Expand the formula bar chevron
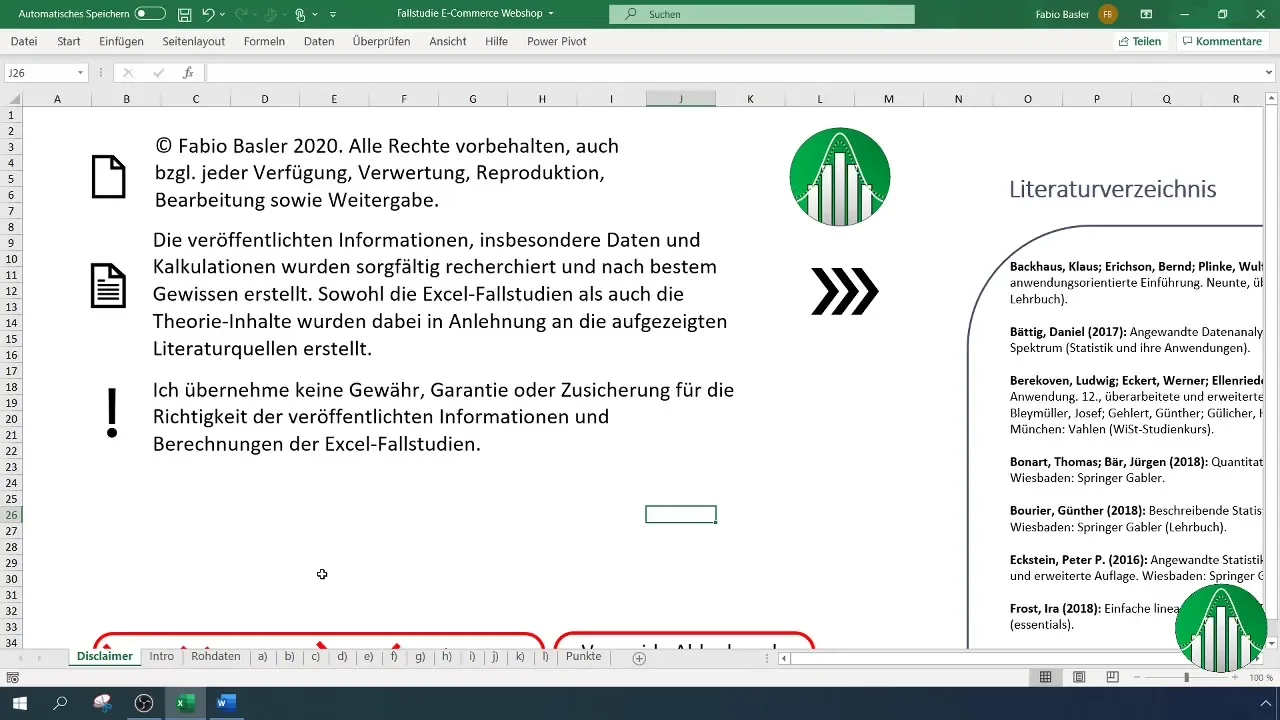This screenshot has width=1280, height=720. click(x=1270, y=73)
